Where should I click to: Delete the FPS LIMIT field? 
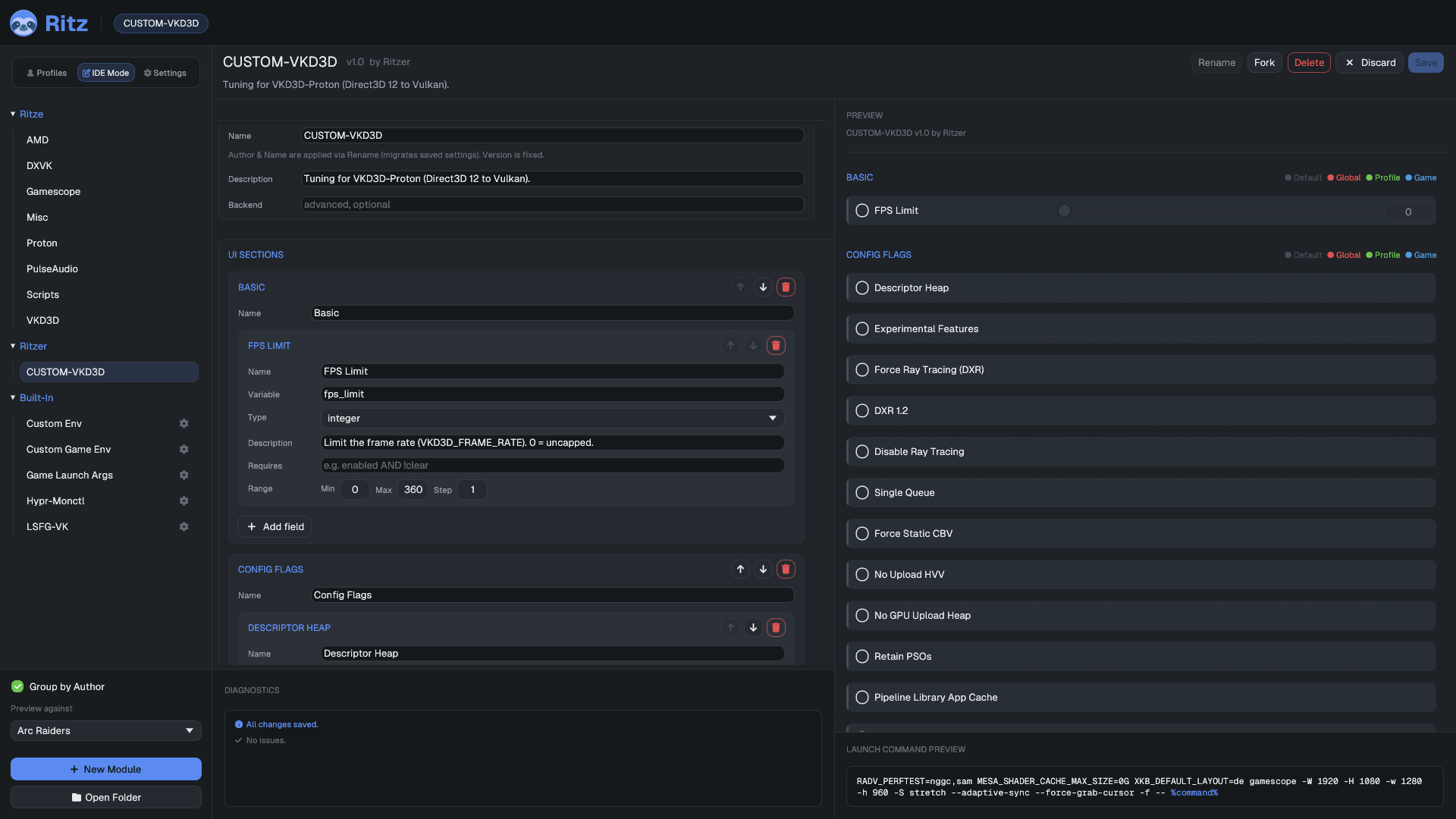pos(776,346)
